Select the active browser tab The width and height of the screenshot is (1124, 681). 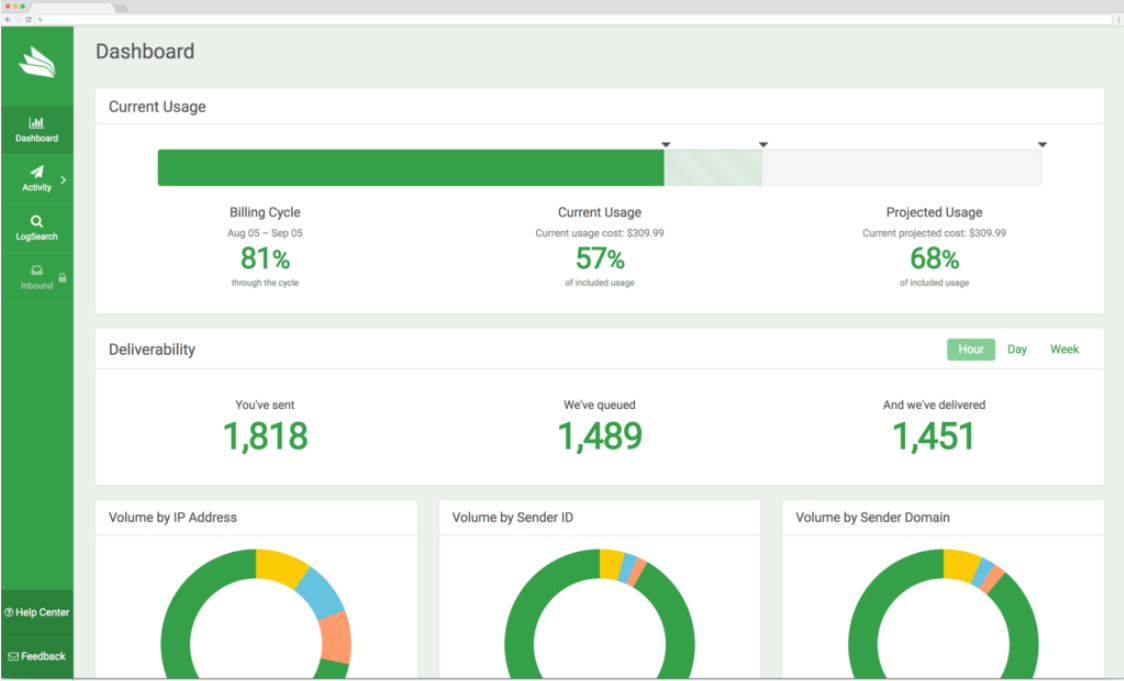coord(72,7)
